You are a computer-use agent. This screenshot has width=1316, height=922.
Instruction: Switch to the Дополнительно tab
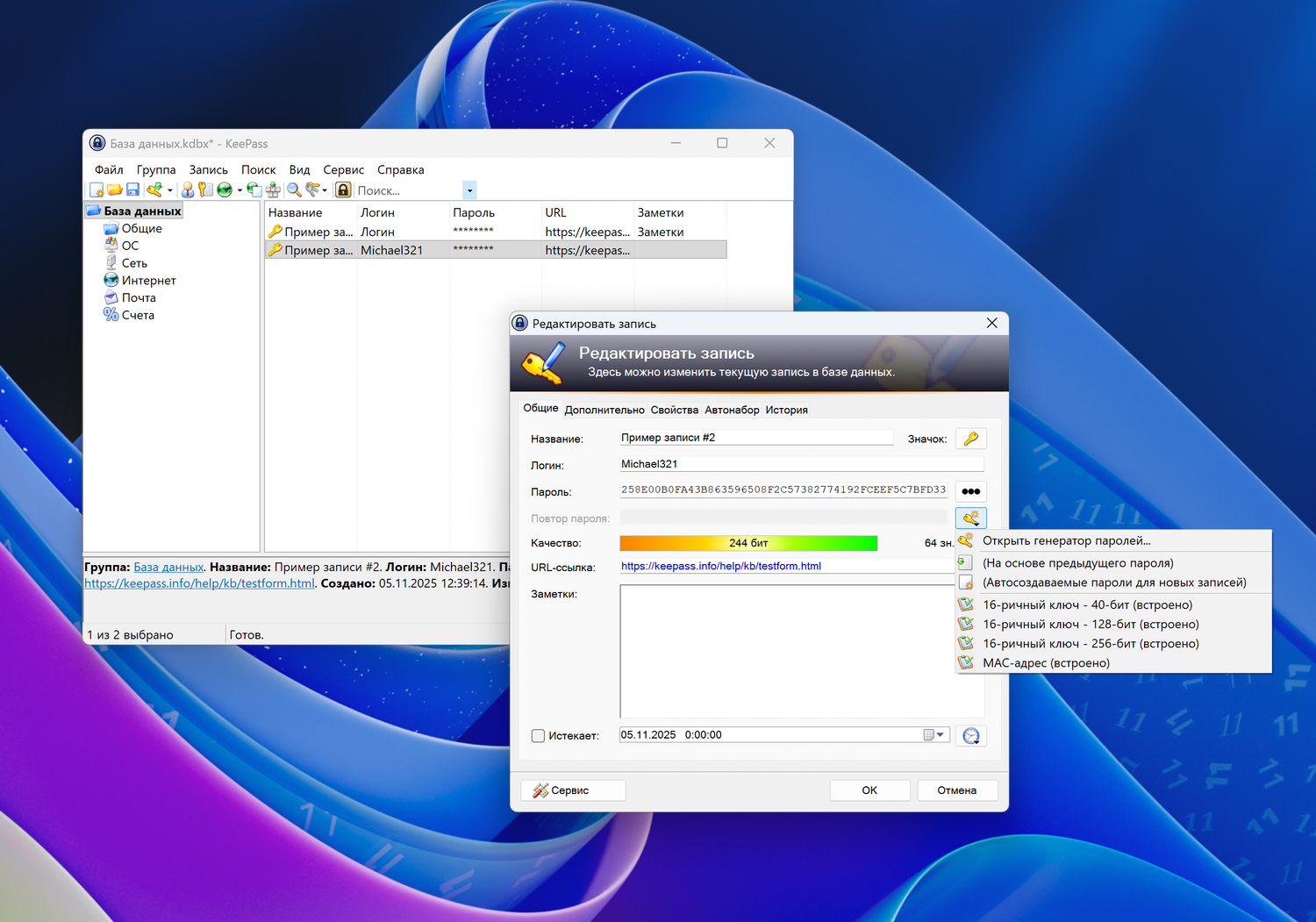click(x=604, y=410)
